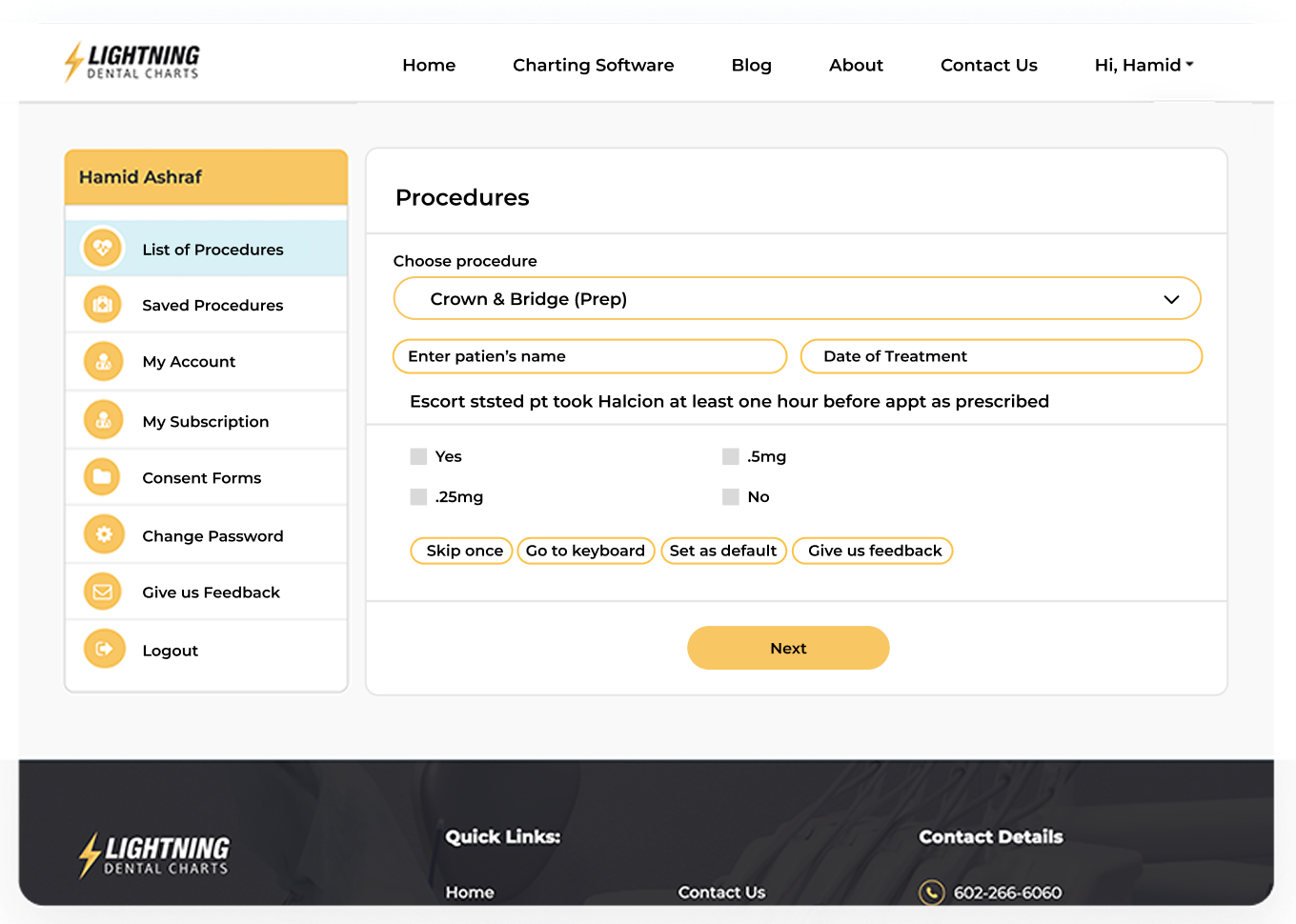Click the Logout arrow icon
1296x924 pixels.
(x=103, y=650)
